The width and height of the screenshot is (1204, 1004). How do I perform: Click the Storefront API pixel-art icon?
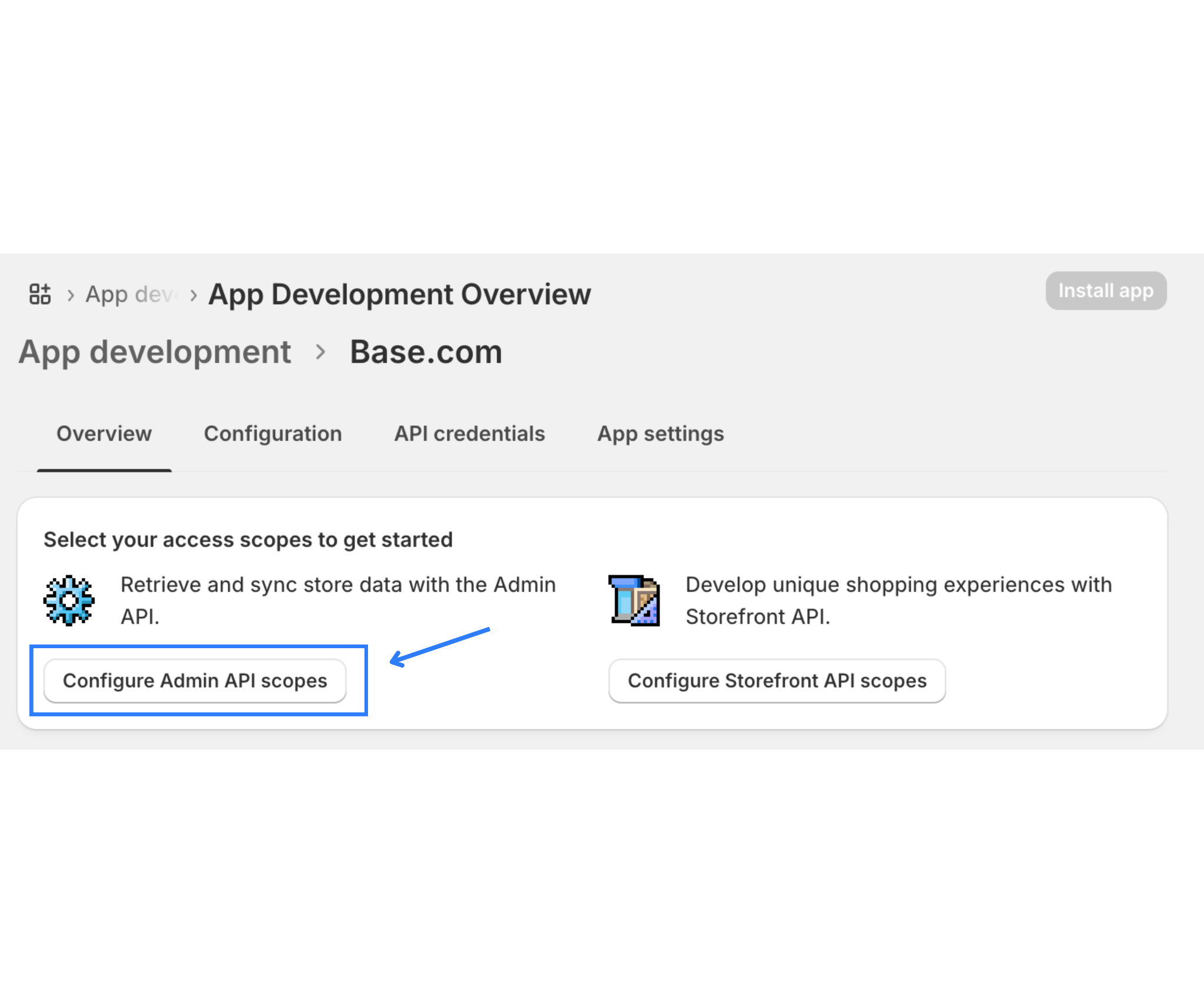[634, 600]
